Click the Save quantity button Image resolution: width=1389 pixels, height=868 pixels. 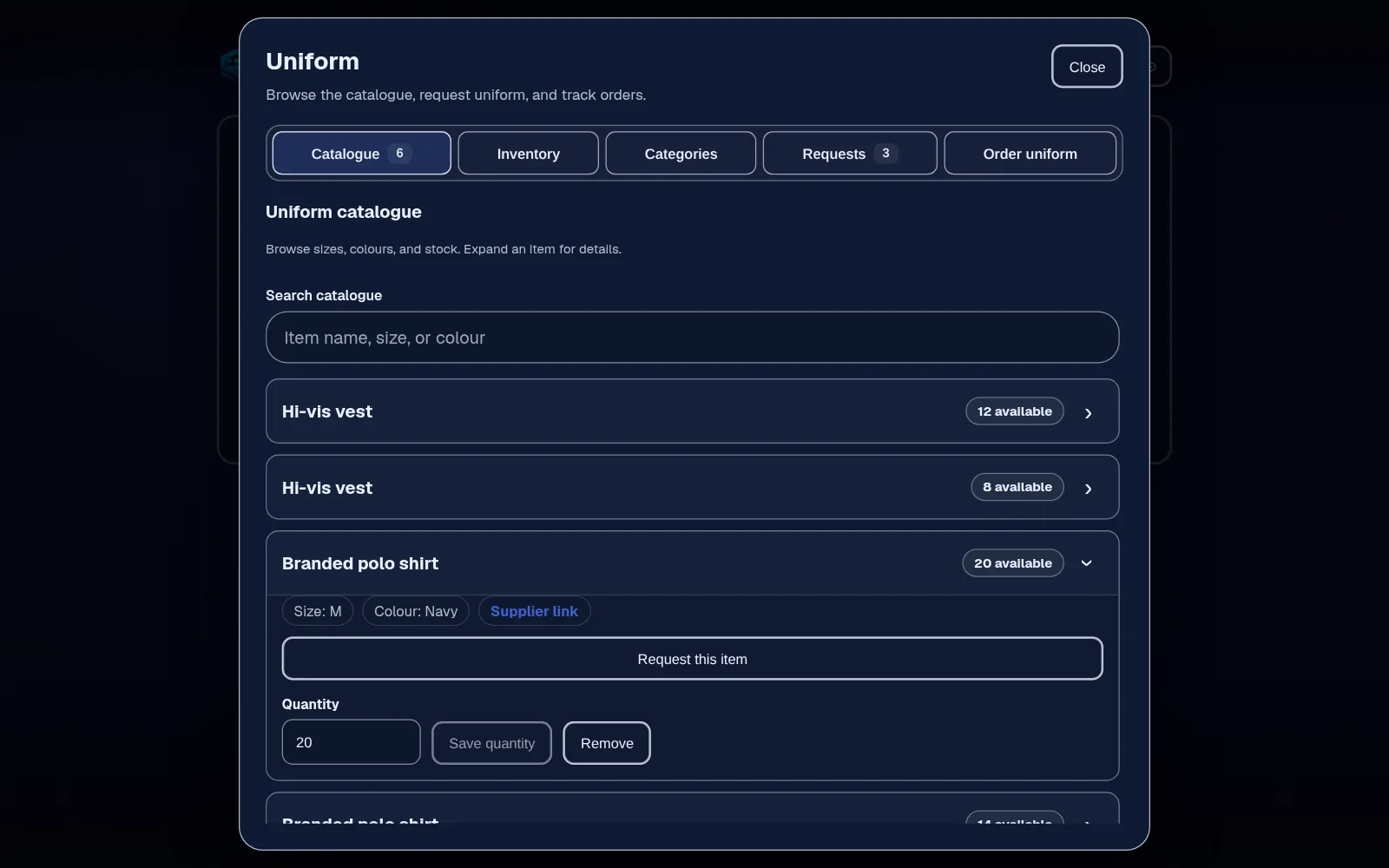pyautogui.click(x=491, y=743)
